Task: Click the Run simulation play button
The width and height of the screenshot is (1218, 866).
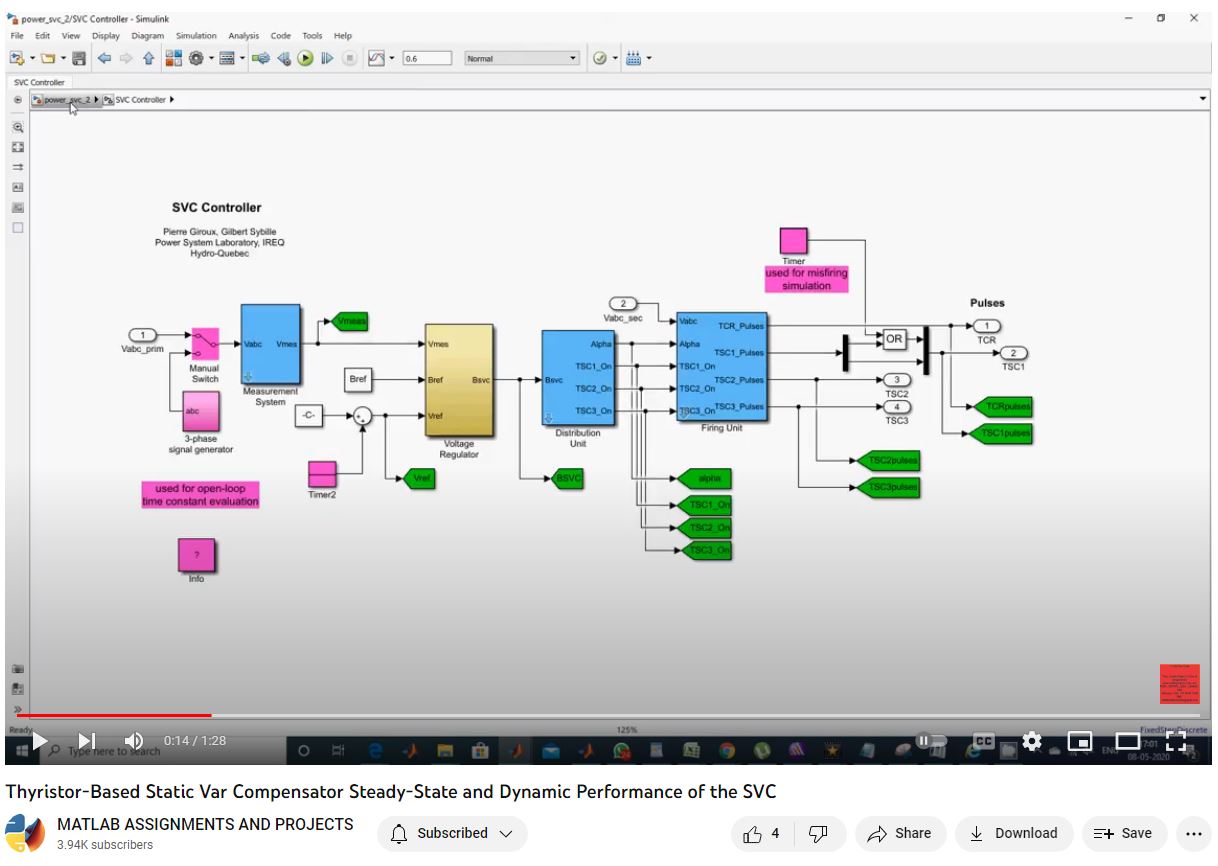Action: 306,59
